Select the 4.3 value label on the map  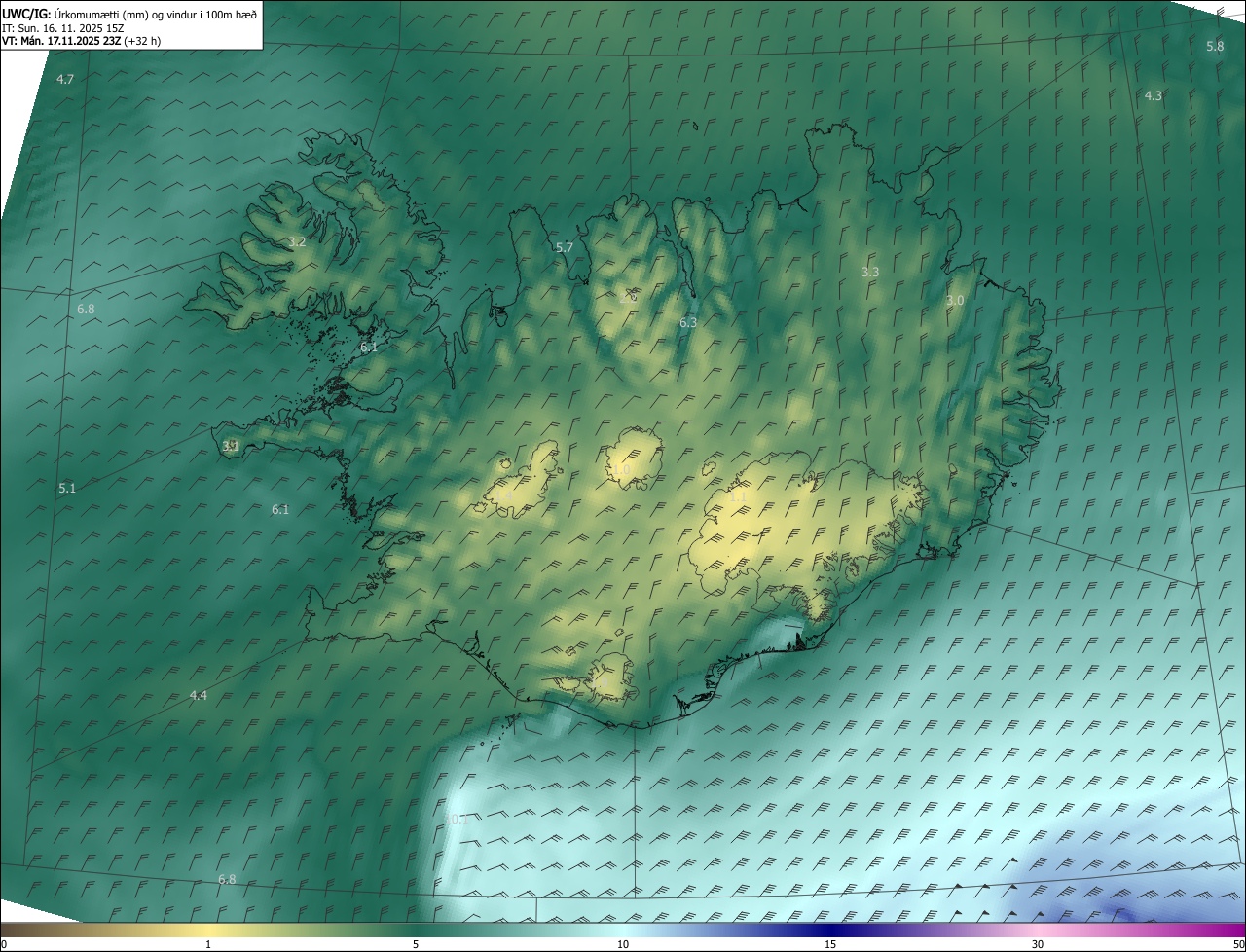pyautogui.click(x=1153, y=95)
